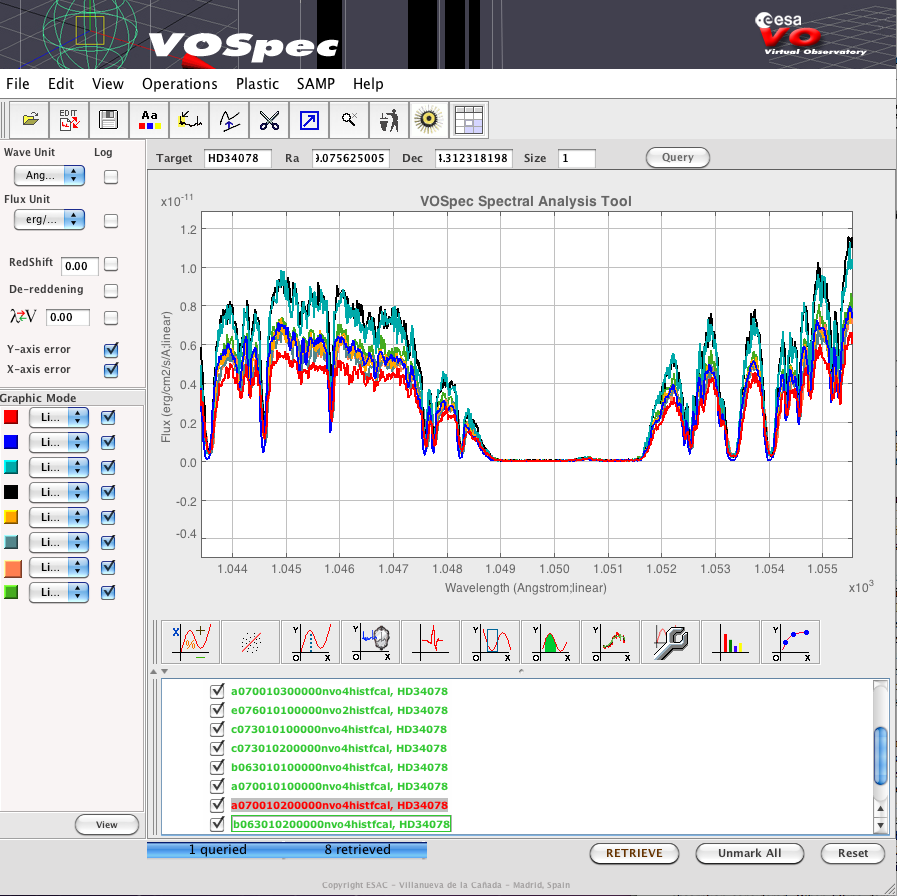The width and height of the screenshot is (897, 896).
Task: Click the Target input field
Action: pyautogui.click(x=237, y=158)
